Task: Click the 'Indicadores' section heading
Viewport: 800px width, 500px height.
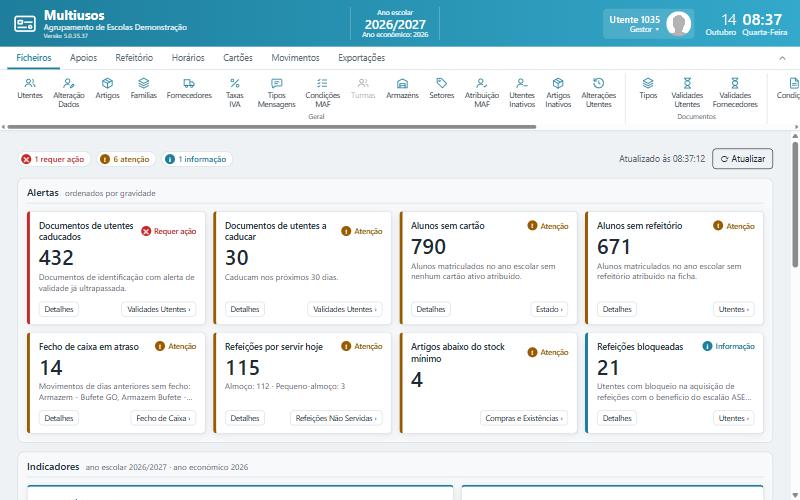Action: pos(53,466)
